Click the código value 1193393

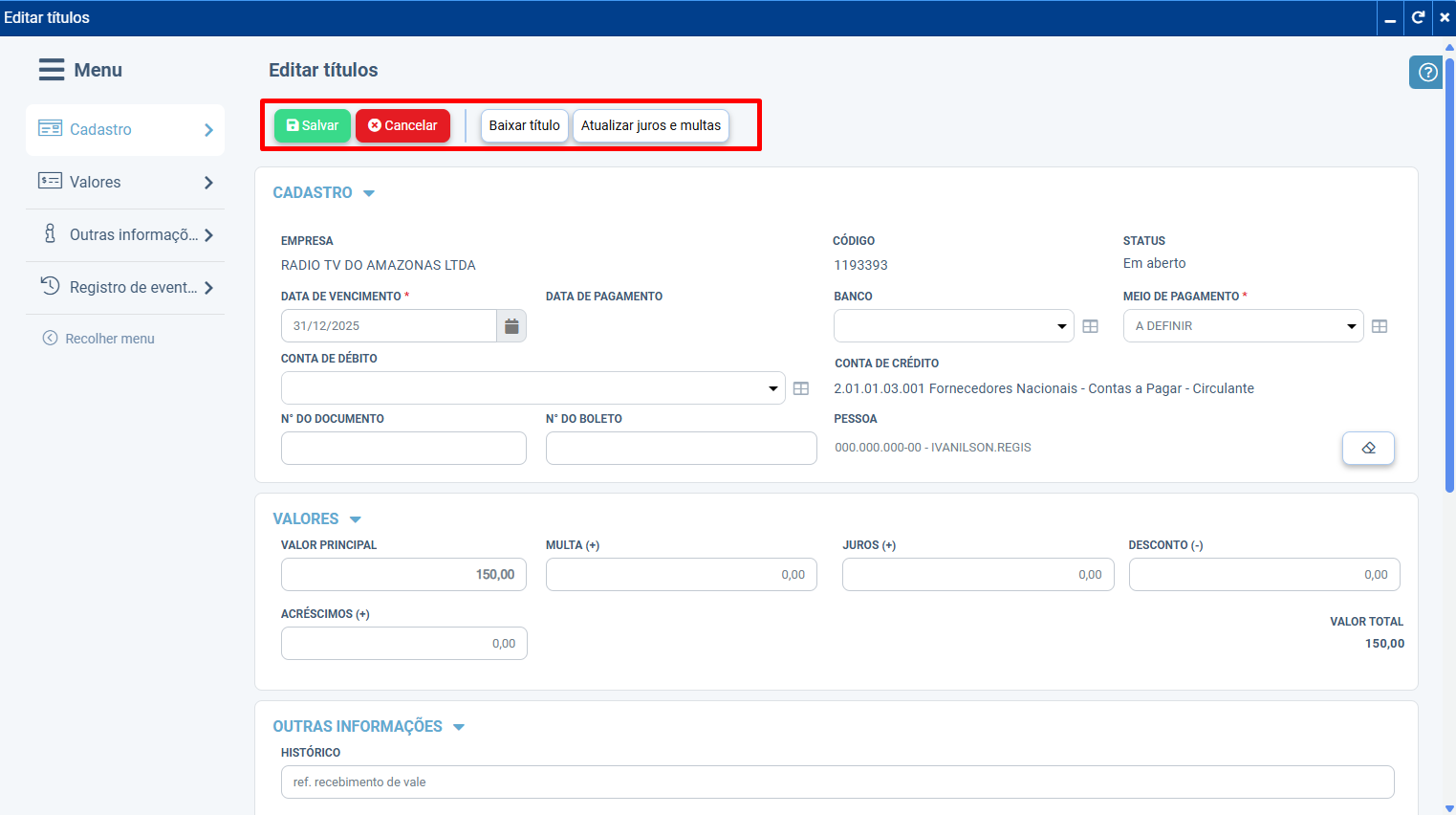pyautogui.click(x=860, y=265)
